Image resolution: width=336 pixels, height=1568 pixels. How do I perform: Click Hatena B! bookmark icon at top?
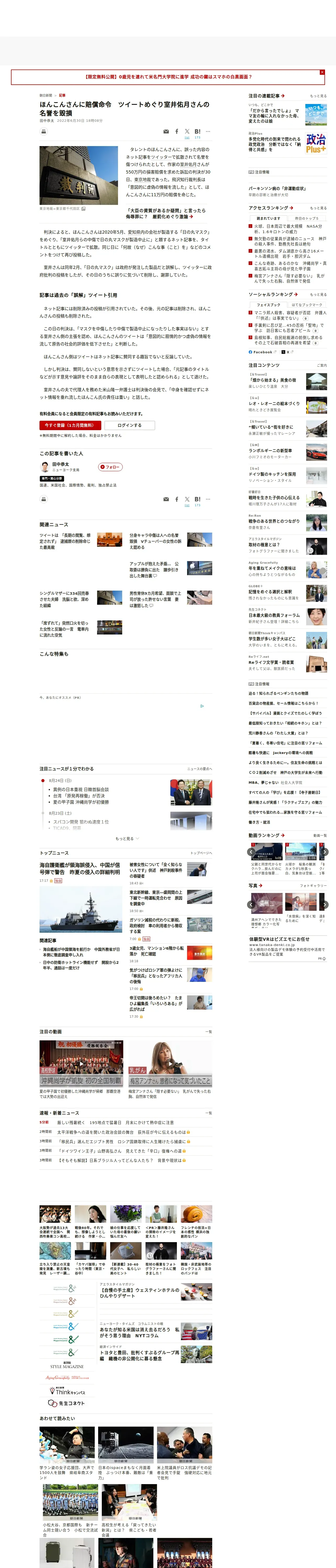pyautogui.click(x=198, y=131)
